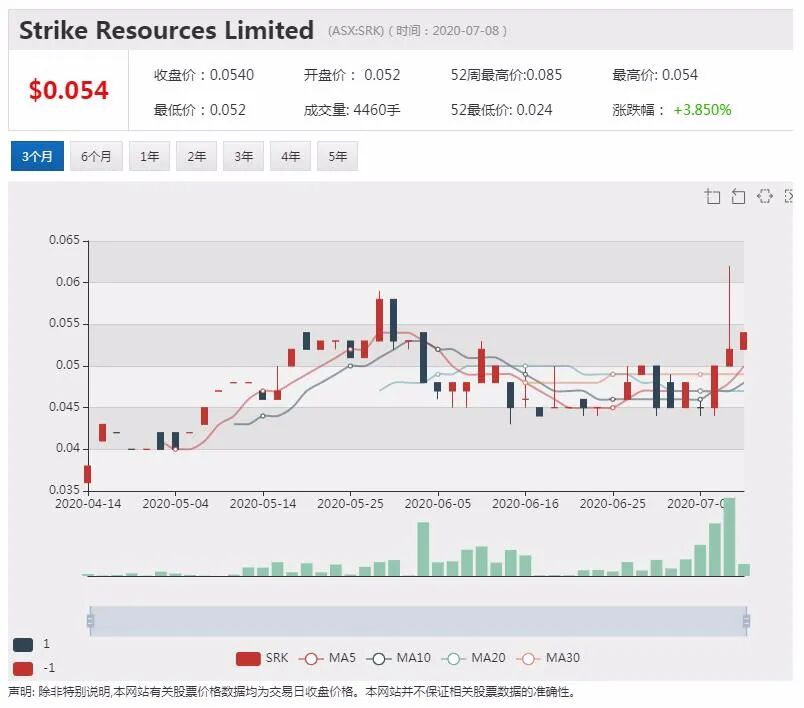804x708 pixels.
Task: Open the 5年 range tab
Action: click(337, 156)
